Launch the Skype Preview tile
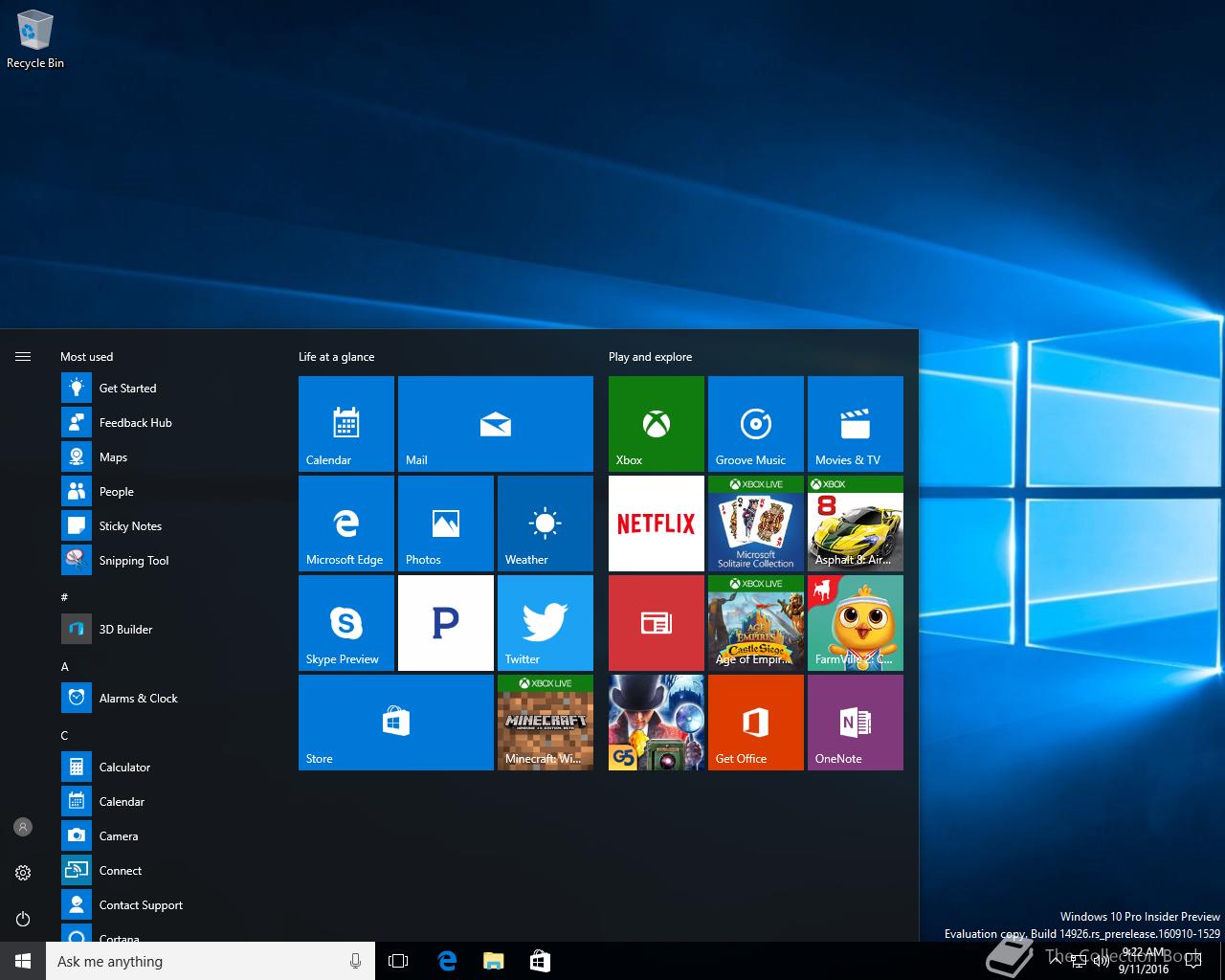 tap(346, 623)
